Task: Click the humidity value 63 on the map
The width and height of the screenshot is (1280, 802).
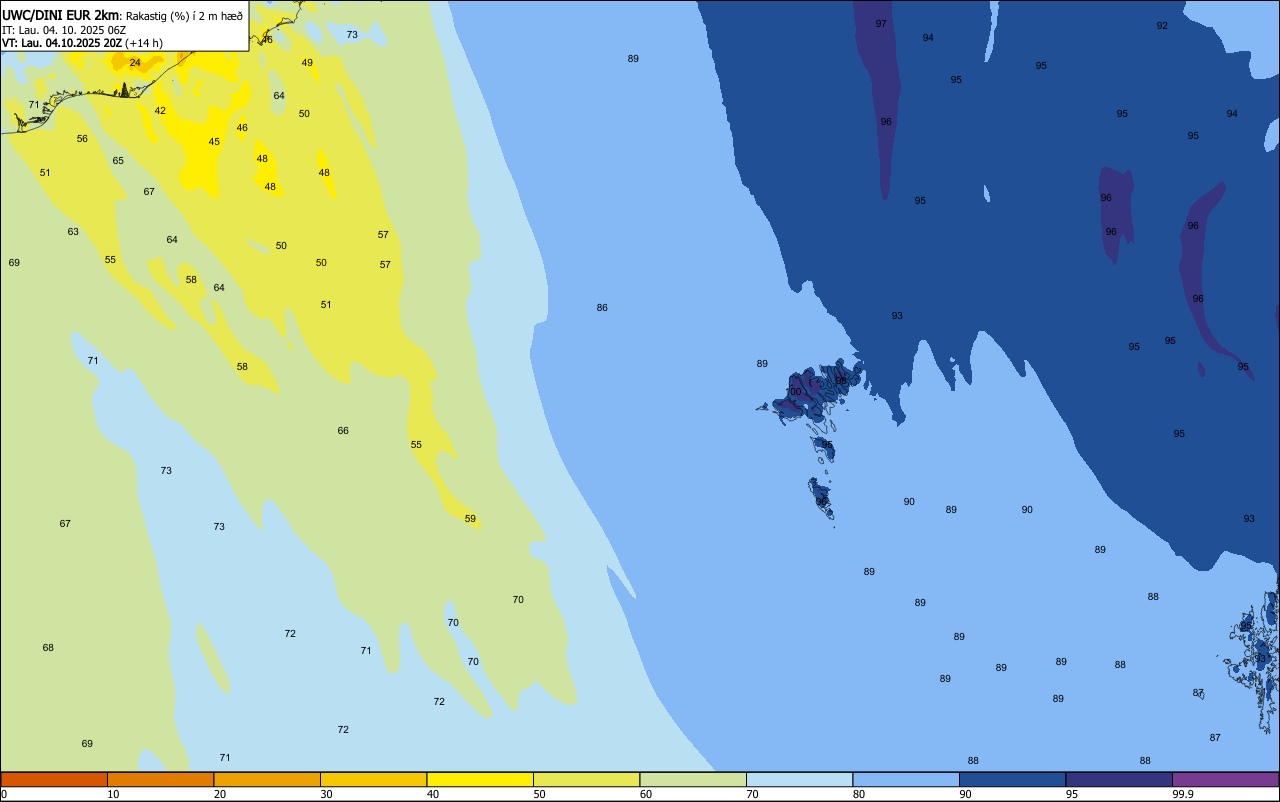Action: [x=73, y=231]
